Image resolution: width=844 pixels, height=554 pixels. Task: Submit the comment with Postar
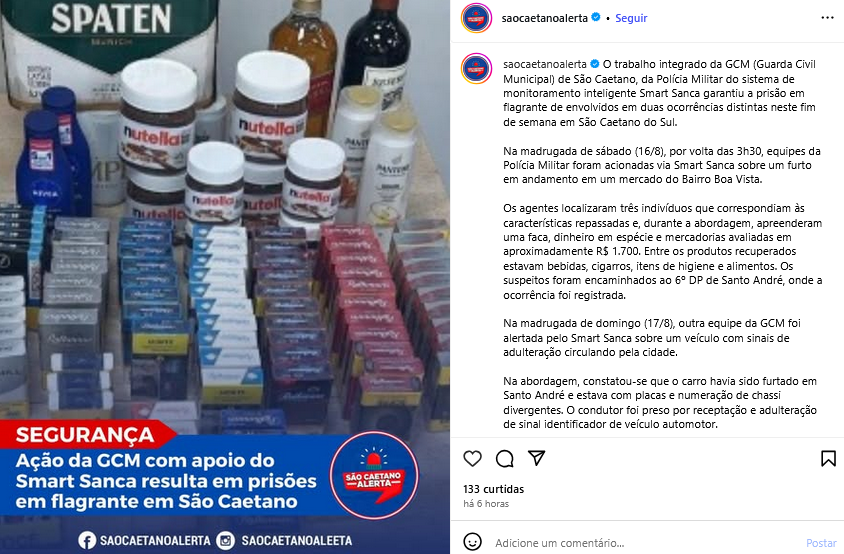click(x=821, y=543)
